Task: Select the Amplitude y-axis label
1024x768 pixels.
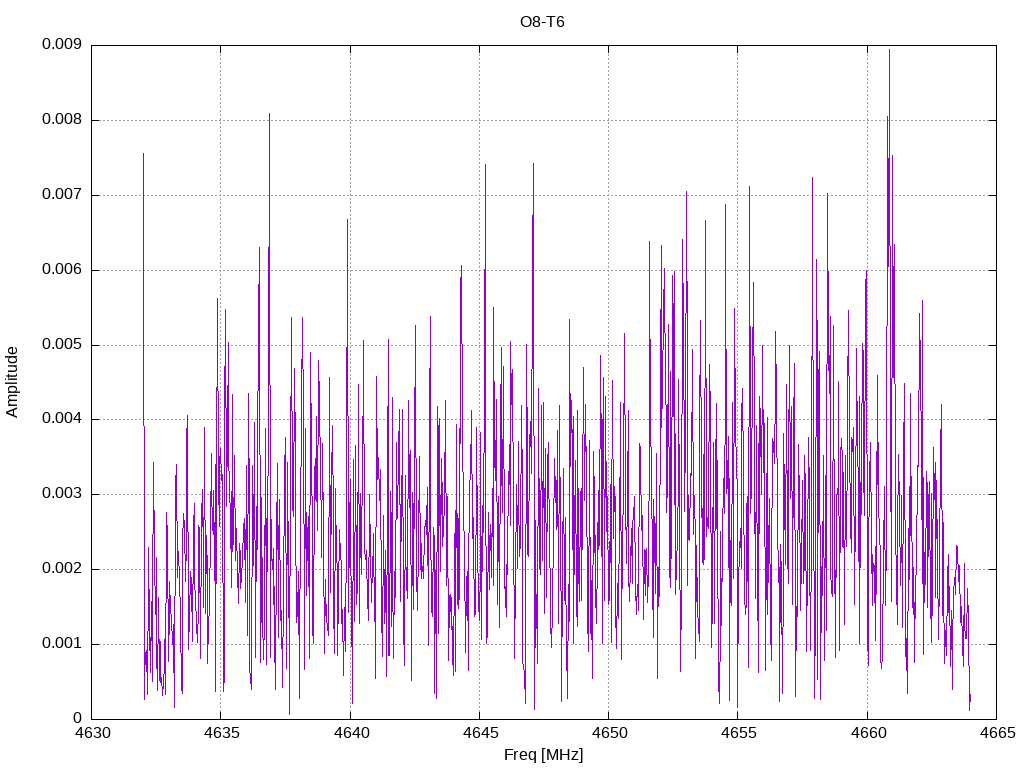Action: (12, 382)
